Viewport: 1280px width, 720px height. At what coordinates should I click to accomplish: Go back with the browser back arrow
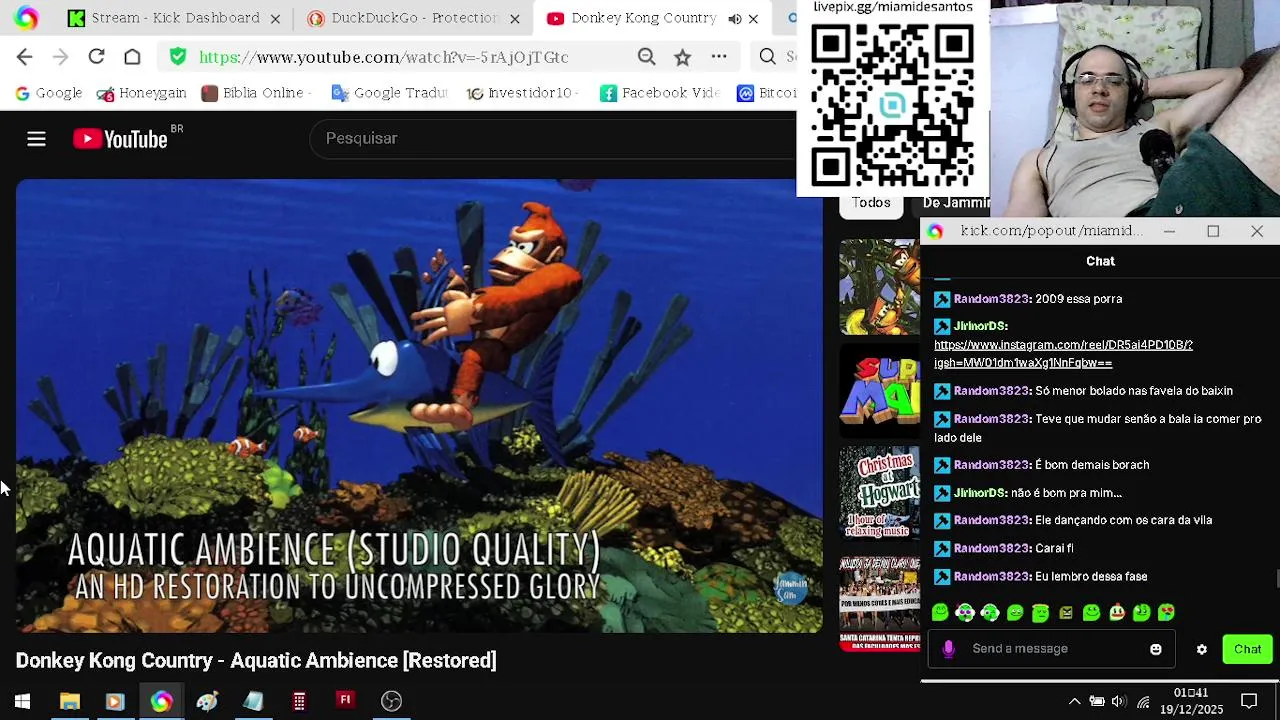point(25,57)
